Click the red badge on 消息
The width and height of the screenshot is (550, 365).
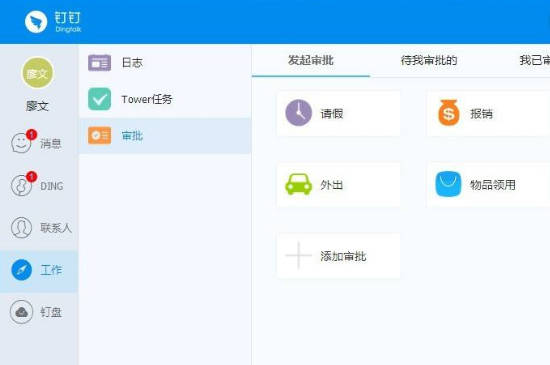tap(32, 134)
